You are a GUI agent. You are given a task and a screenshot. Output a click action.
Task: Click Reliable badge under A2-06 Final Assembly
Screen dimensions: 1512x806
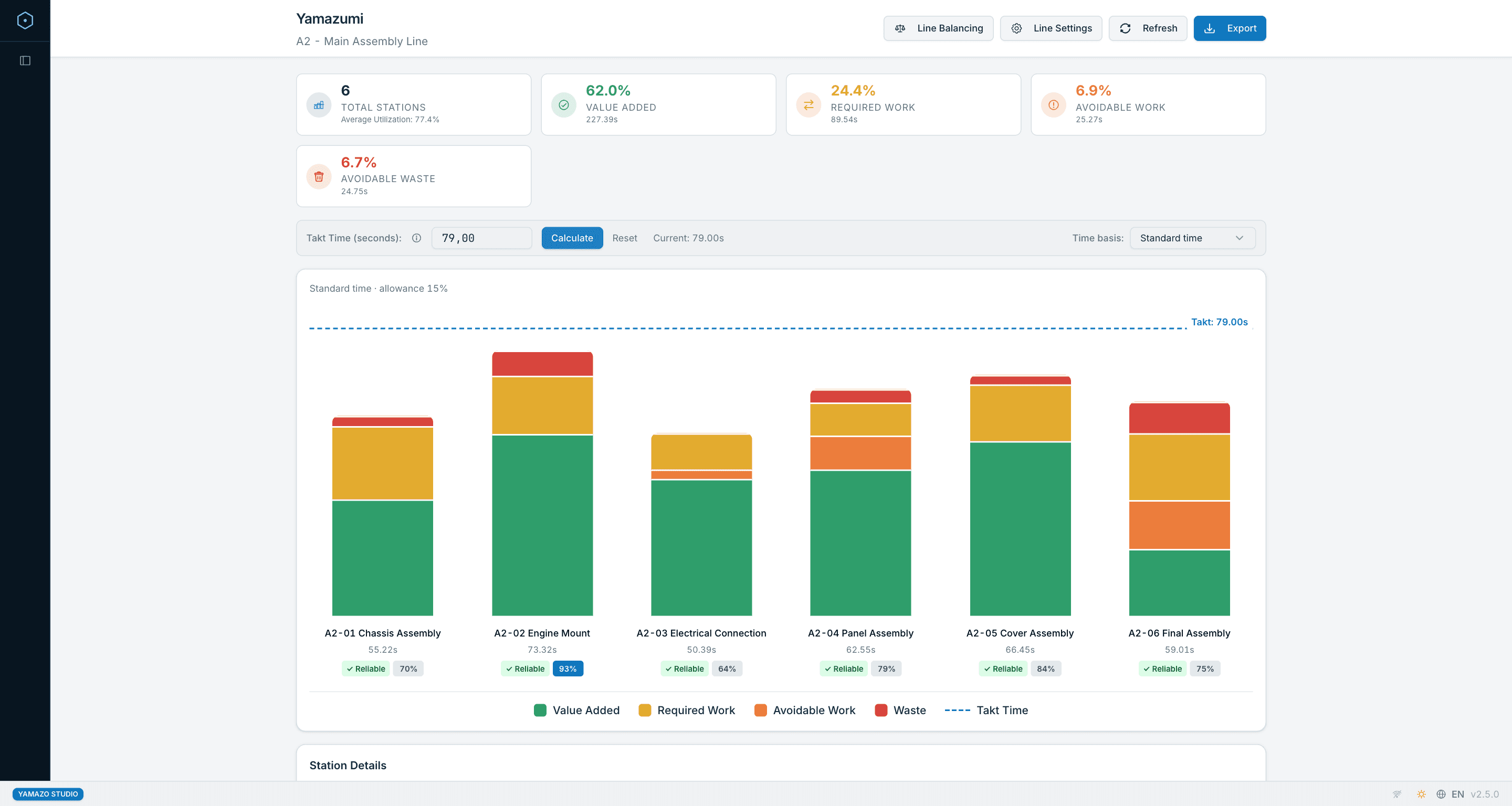pos(1162,669)
